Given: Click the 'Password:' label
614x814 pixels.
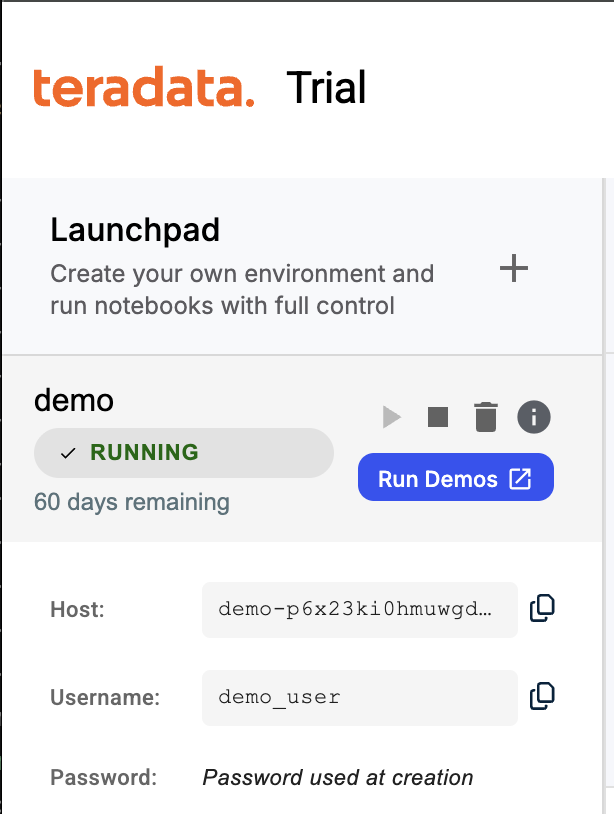Looking at the screenshot, I should (104, 777).
